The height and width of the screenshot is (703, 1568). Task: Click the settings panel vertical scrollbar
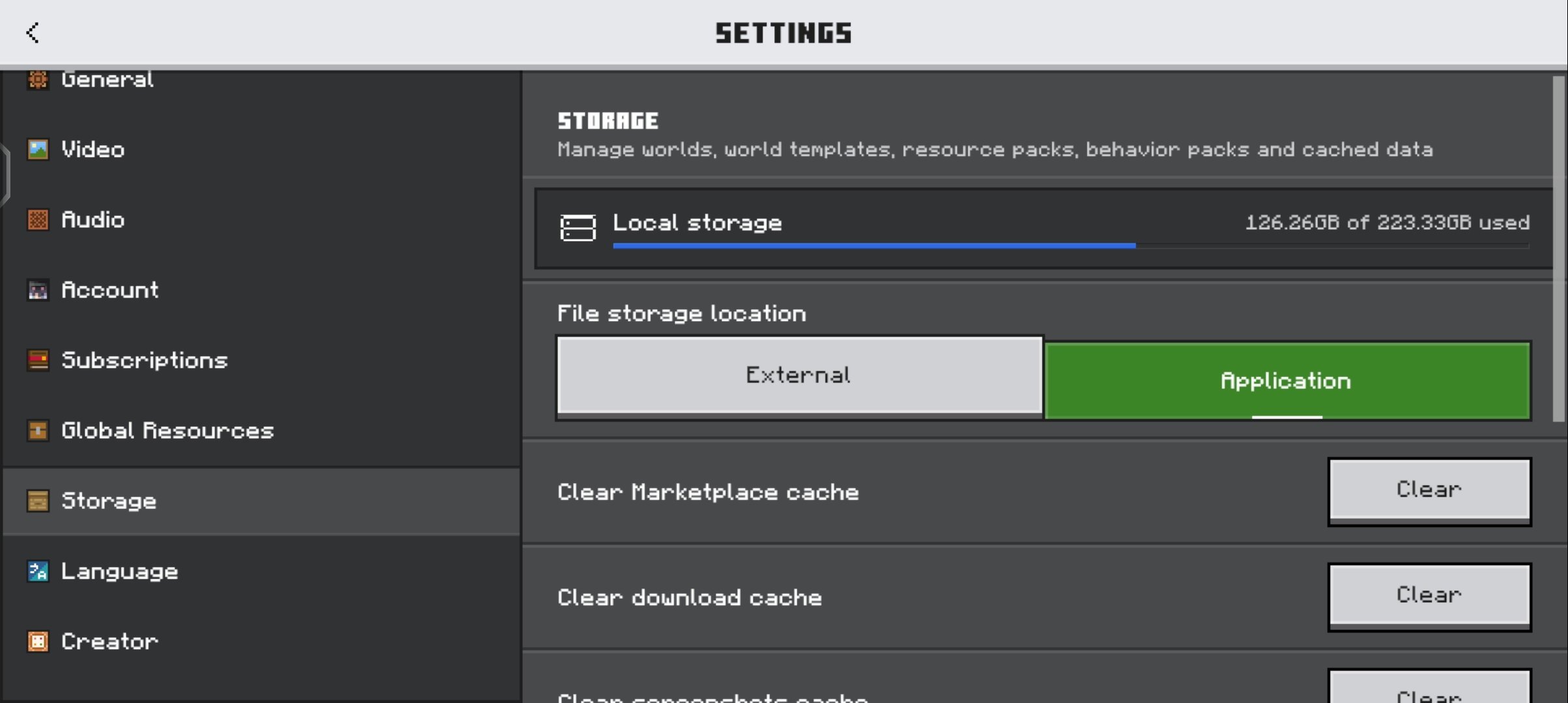pos(1558,249)
